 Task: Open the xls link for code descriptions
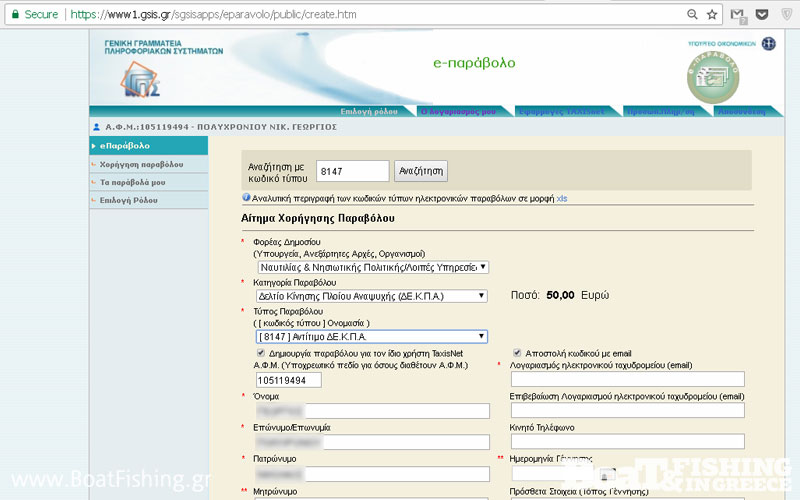tap(561, 198)
